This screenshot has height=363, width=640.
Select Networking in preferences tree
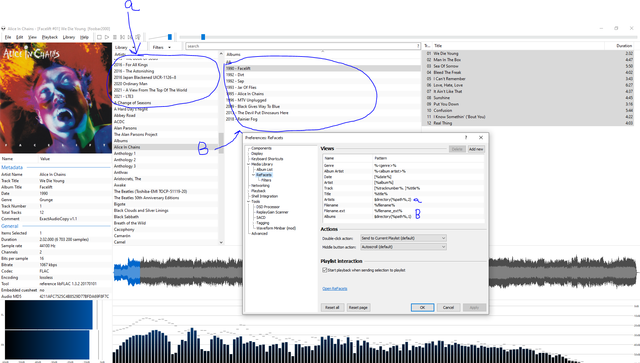pyautogui.click(x=260, y=185)
